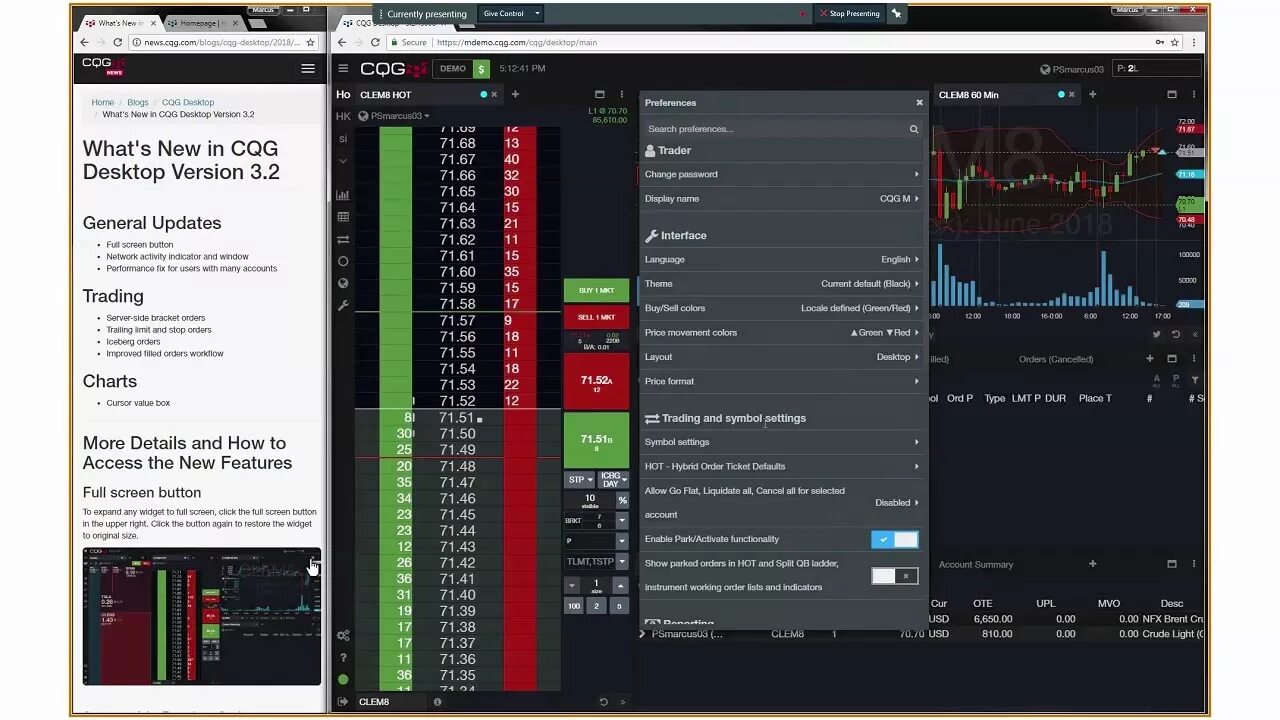1280x720 pixels.
Task: Click the green dollar account icon
Action: point(482,69)
